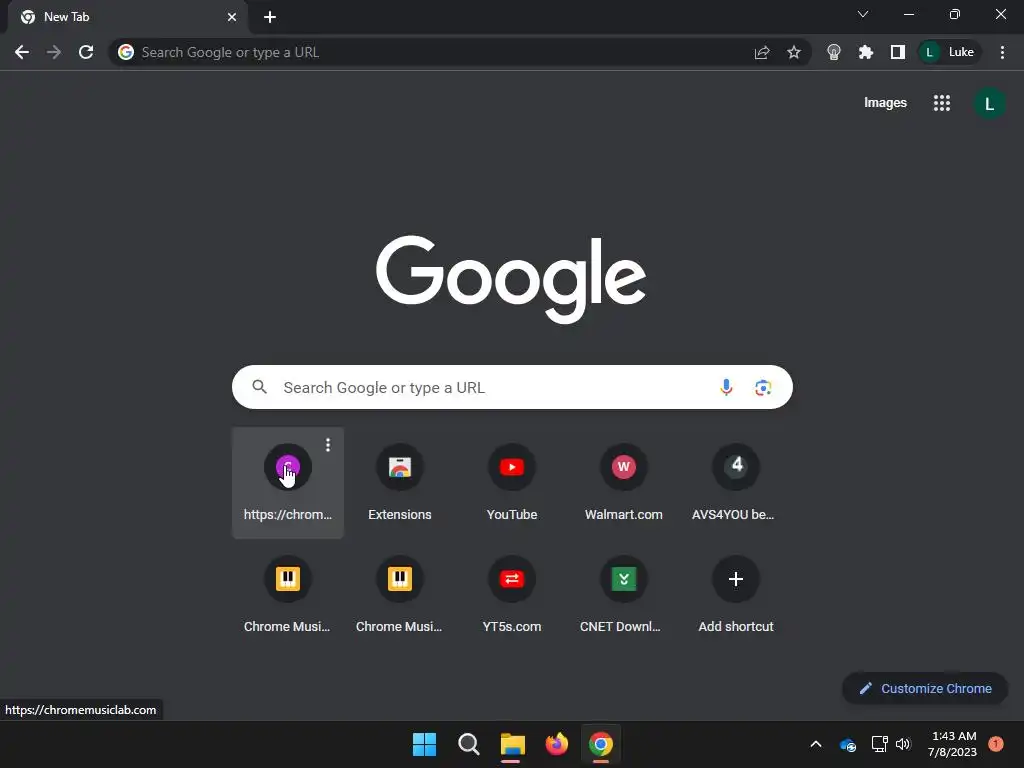Launch Firefox from the taskbar
This screenshot has height=768, width=1024.
[x=556, y=744]
